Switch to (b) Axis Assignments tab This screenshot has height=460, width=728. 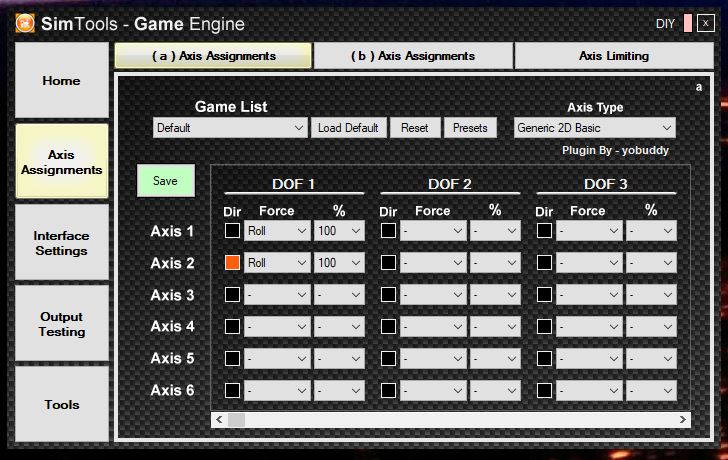click(413, 56)
